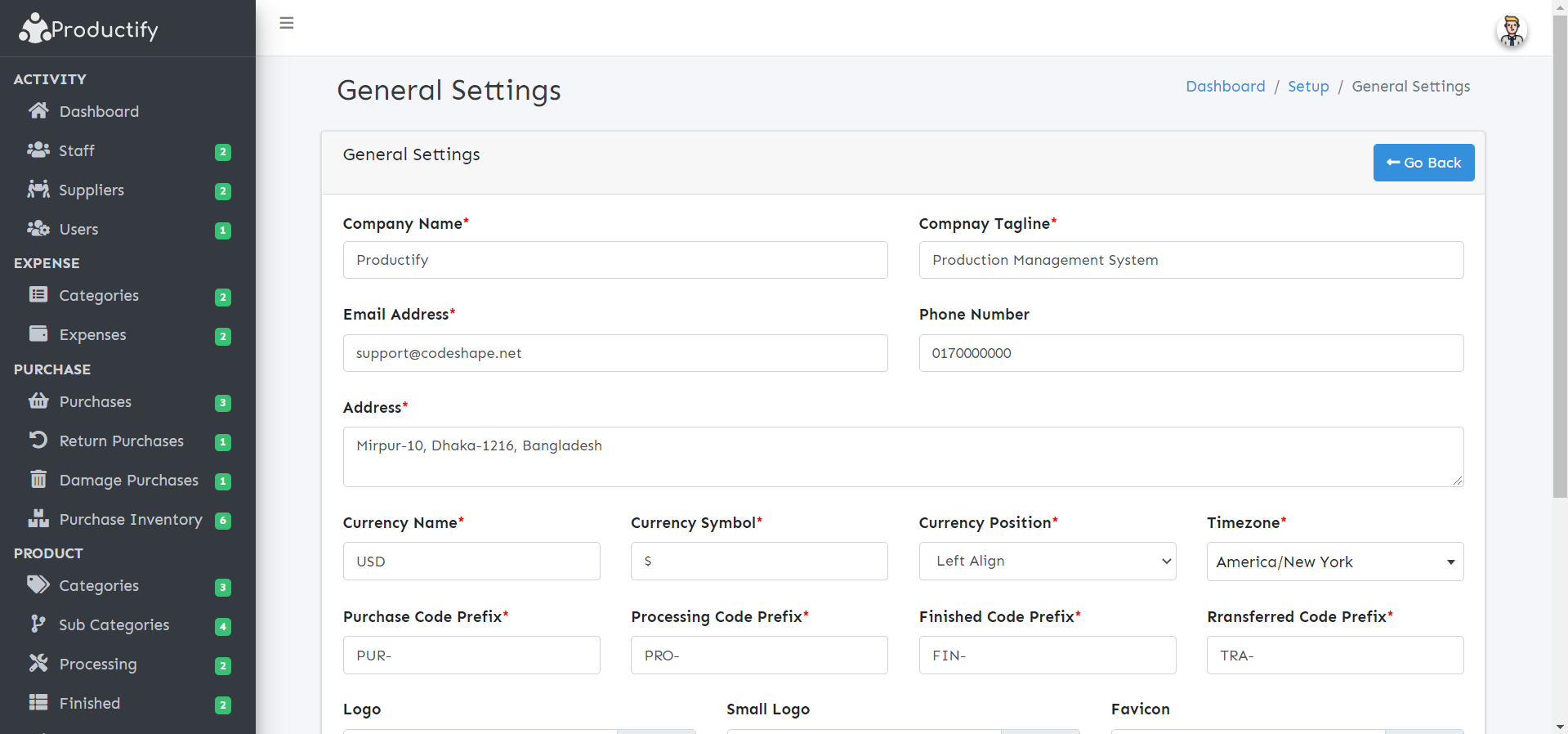The height and width of the screenshot is (734, 1568).
Task: Open Purchase Inventory in the sidebar
Action: 131,520
